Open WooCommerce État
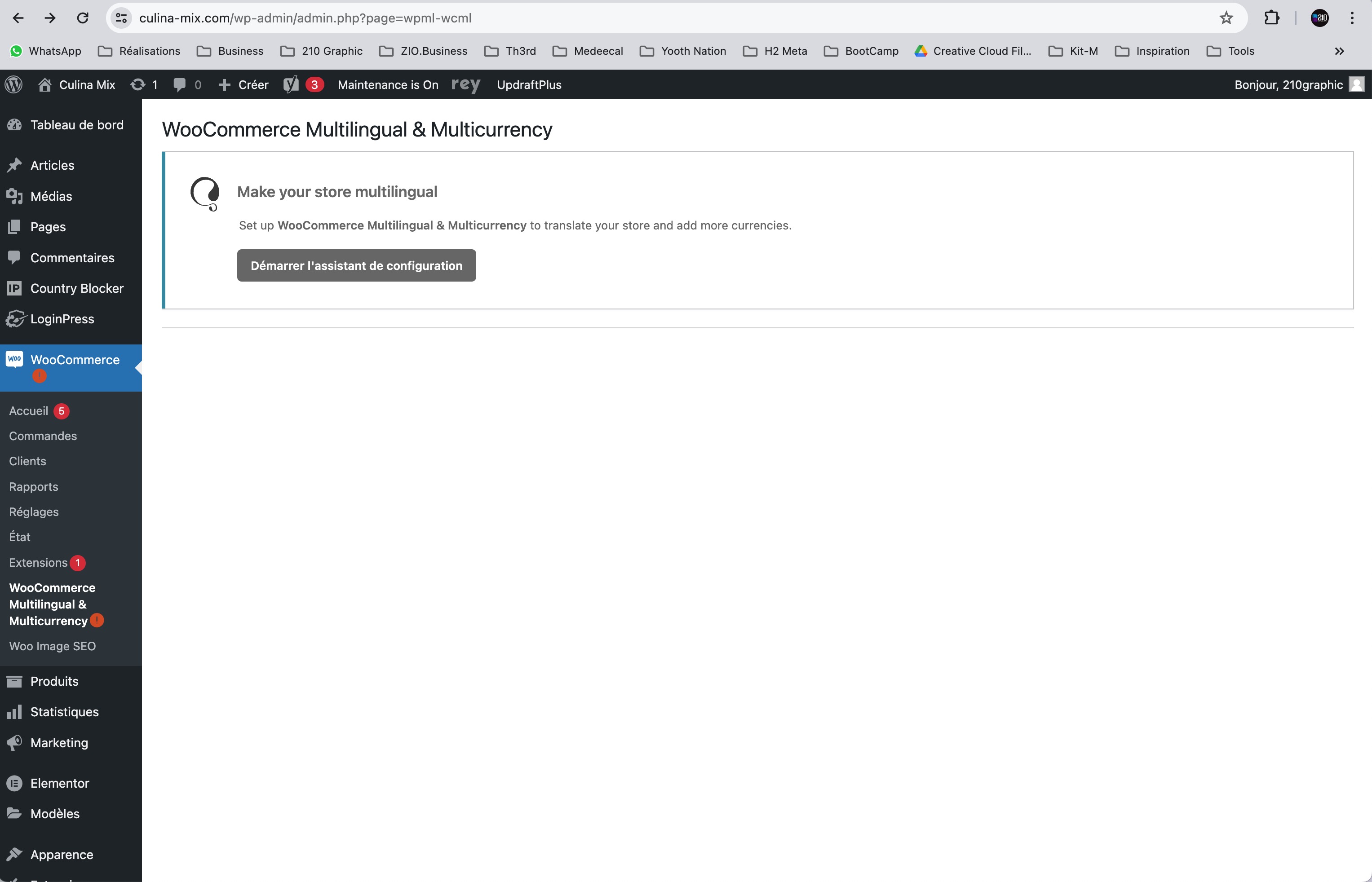Image resolution: width=1372 pixels, height=882 pixels. coord(71,537)
